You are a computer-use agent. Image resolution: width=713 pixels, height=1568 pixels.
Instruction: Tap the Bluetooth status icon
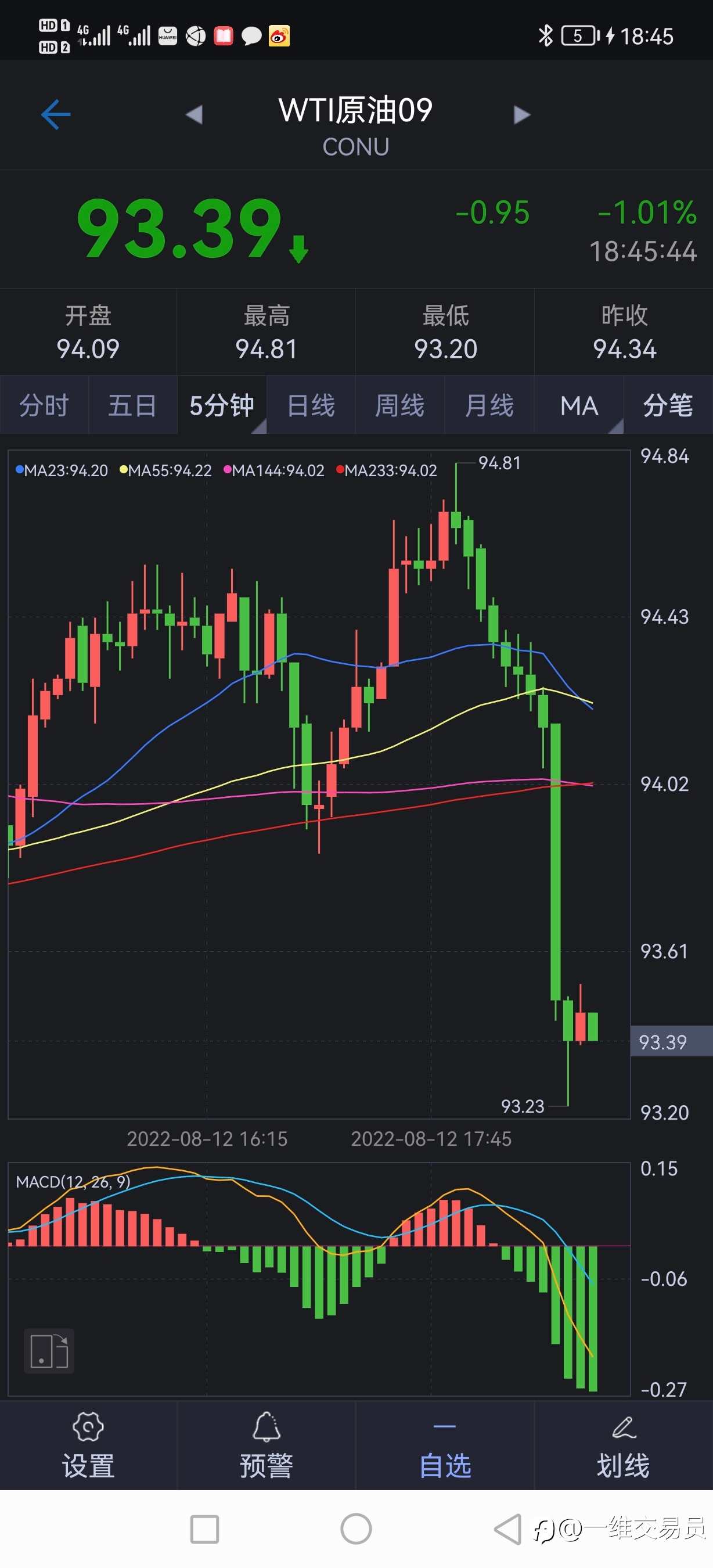[546, 35]
